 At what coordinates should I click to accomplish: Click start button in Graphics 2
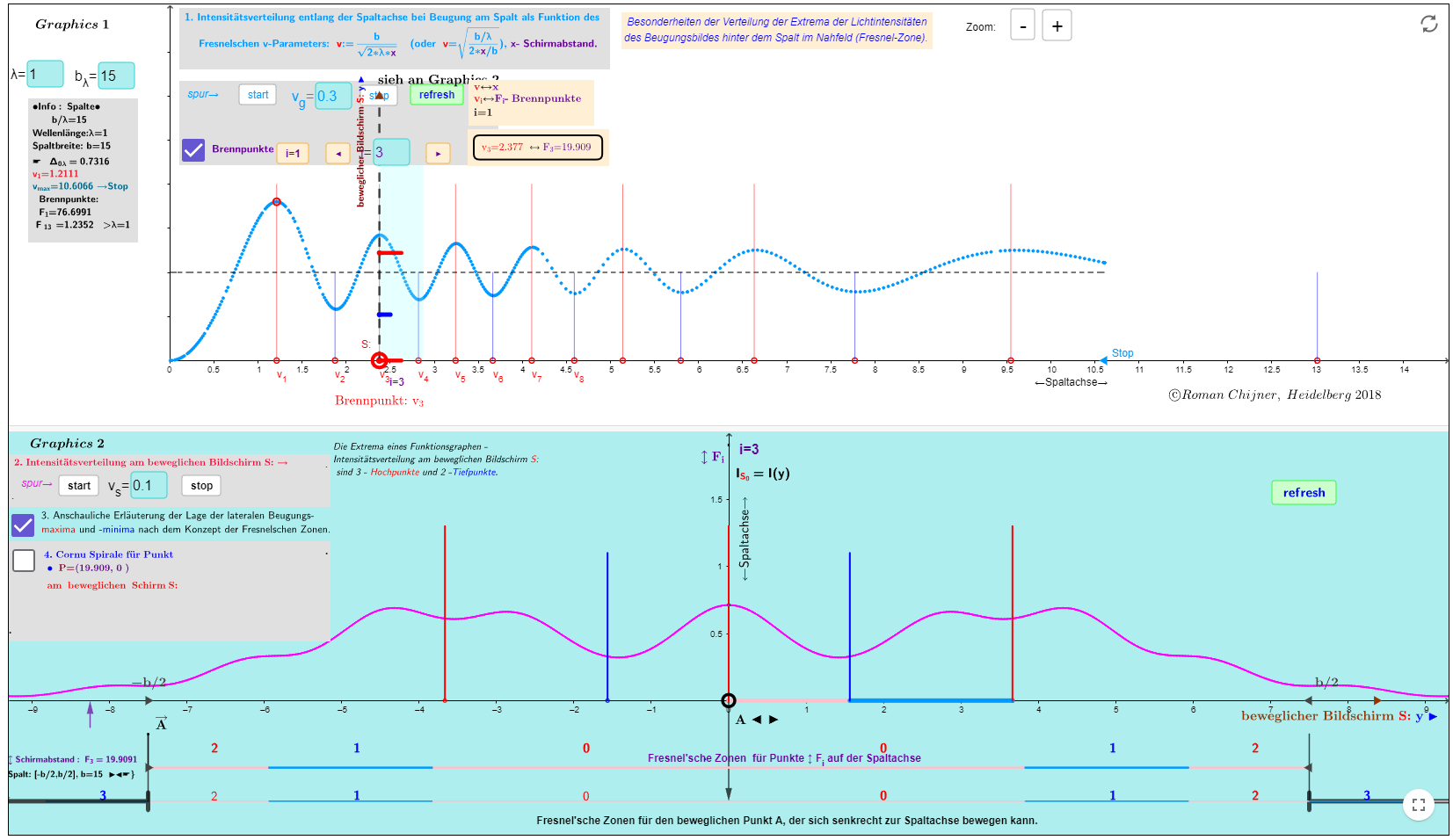[79, 486]
